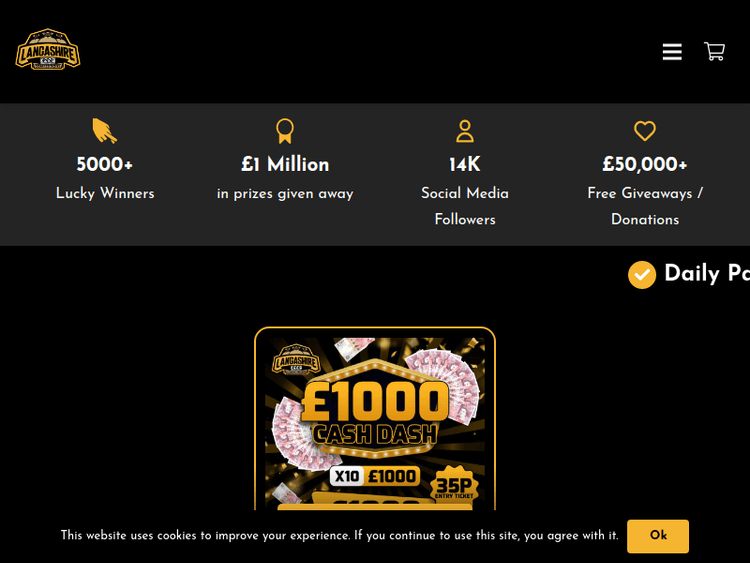
Task: Click the 14K followers heading
Action: coord(465,164)
